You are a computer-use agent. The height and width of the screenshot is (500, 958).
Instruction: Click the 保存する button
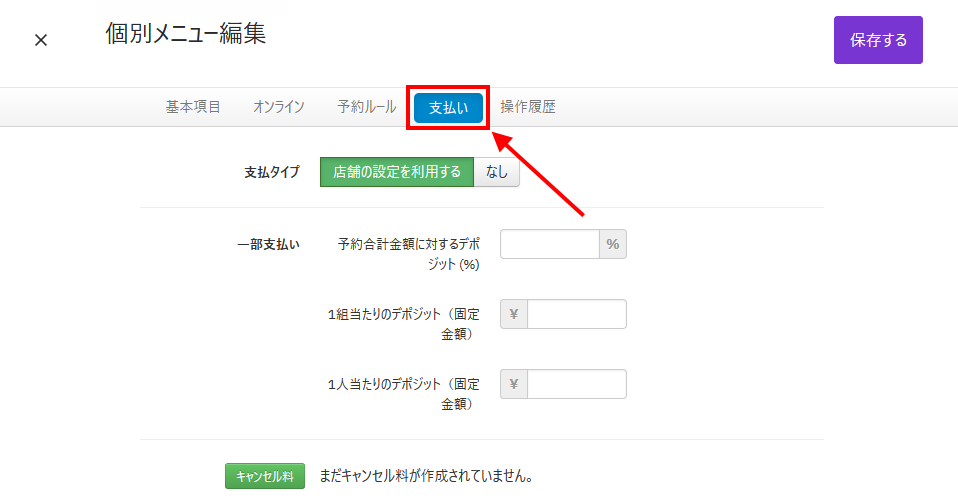click(878, 40)
